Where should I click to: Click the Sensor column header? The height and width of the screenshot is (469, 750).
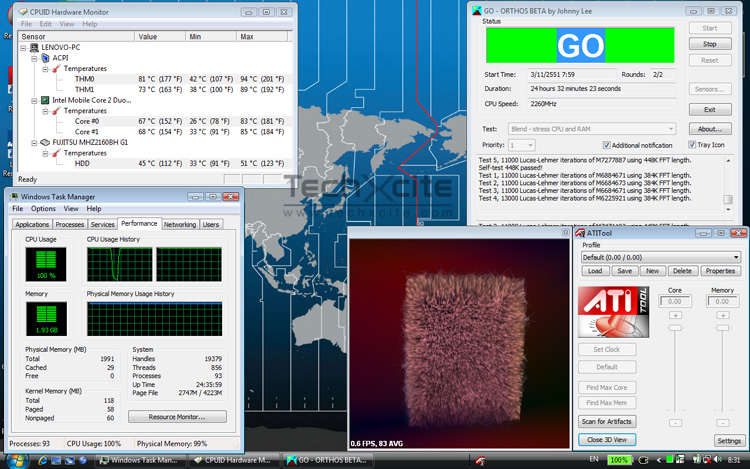click(x=77, y=37)
